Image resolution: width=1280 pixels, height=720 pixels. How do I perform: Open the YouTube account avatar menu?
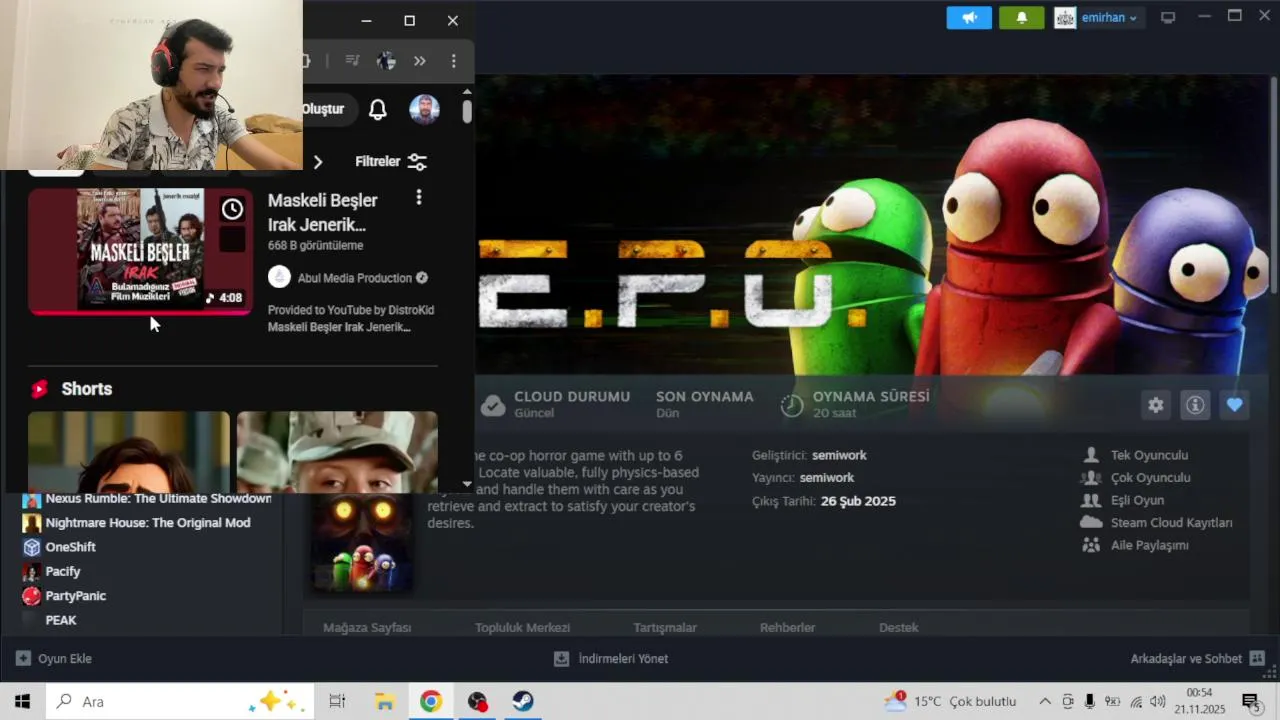pyautogui.click(x=424, y=110)
